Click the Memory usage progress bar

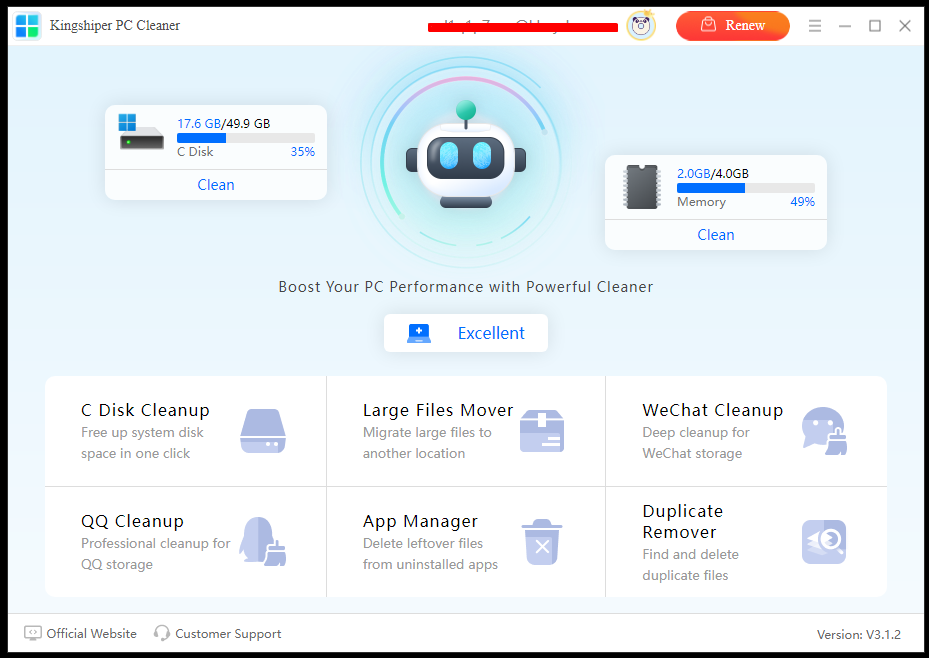click(x=746, y=188)
